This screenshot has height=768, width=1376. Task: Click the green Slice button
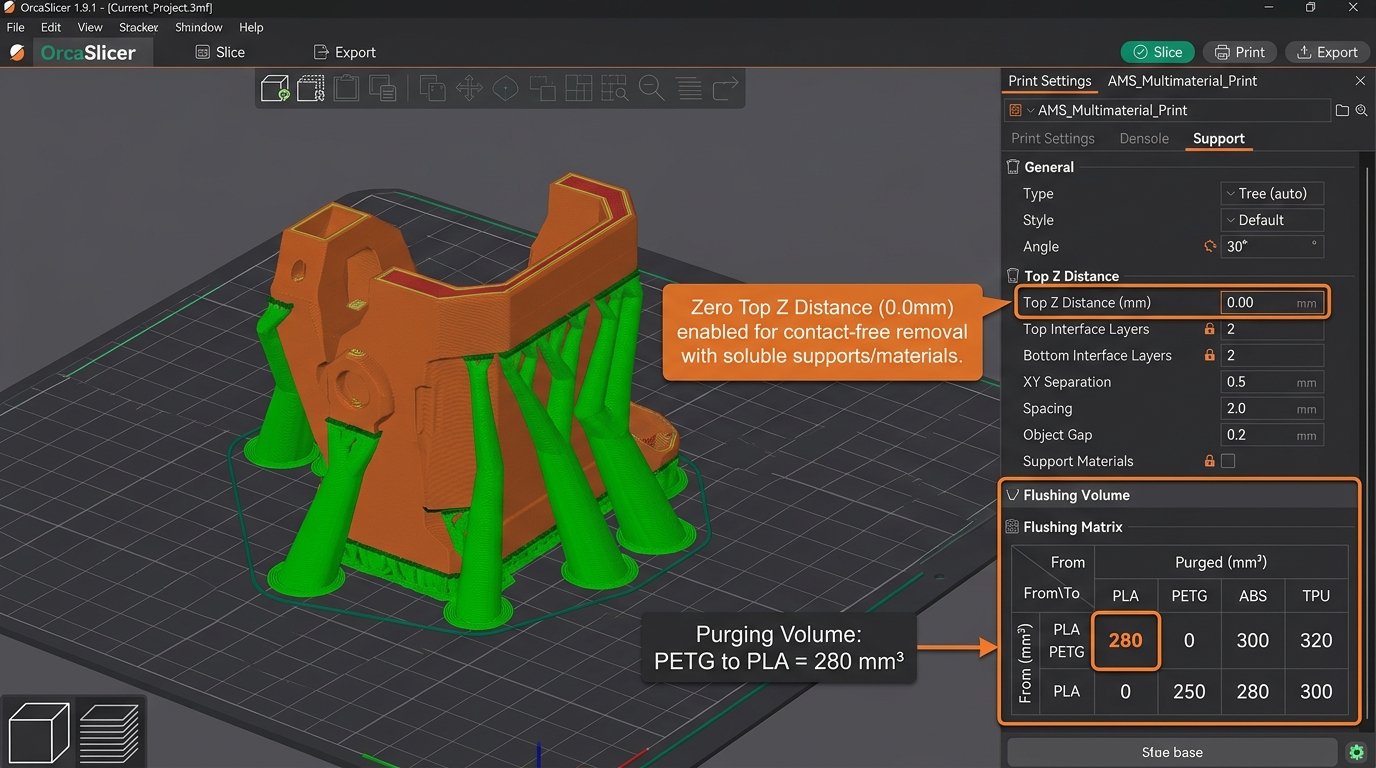pos(1157,52)
